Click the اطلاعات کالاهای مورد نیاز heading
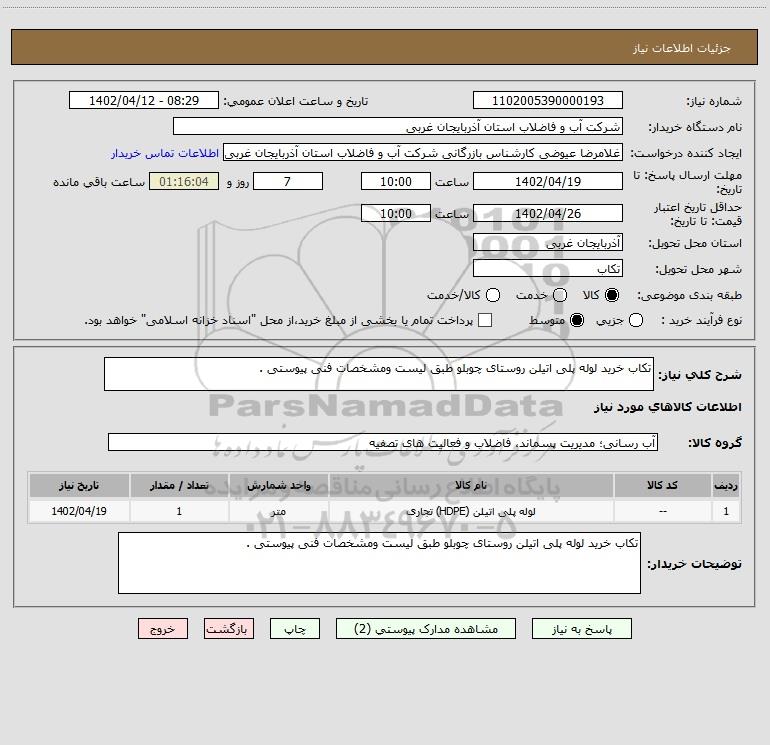The width and height of the screenshot is (770, 745). click(x=668, y=407)
